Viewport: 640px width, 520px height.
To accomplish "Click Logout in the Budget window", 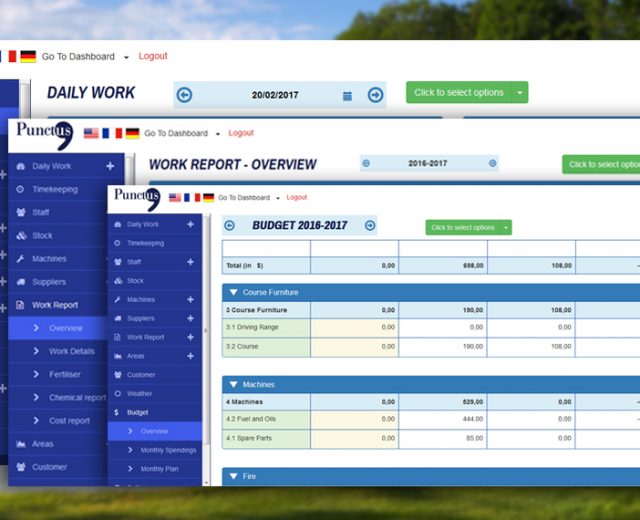I will click(297, 198).
